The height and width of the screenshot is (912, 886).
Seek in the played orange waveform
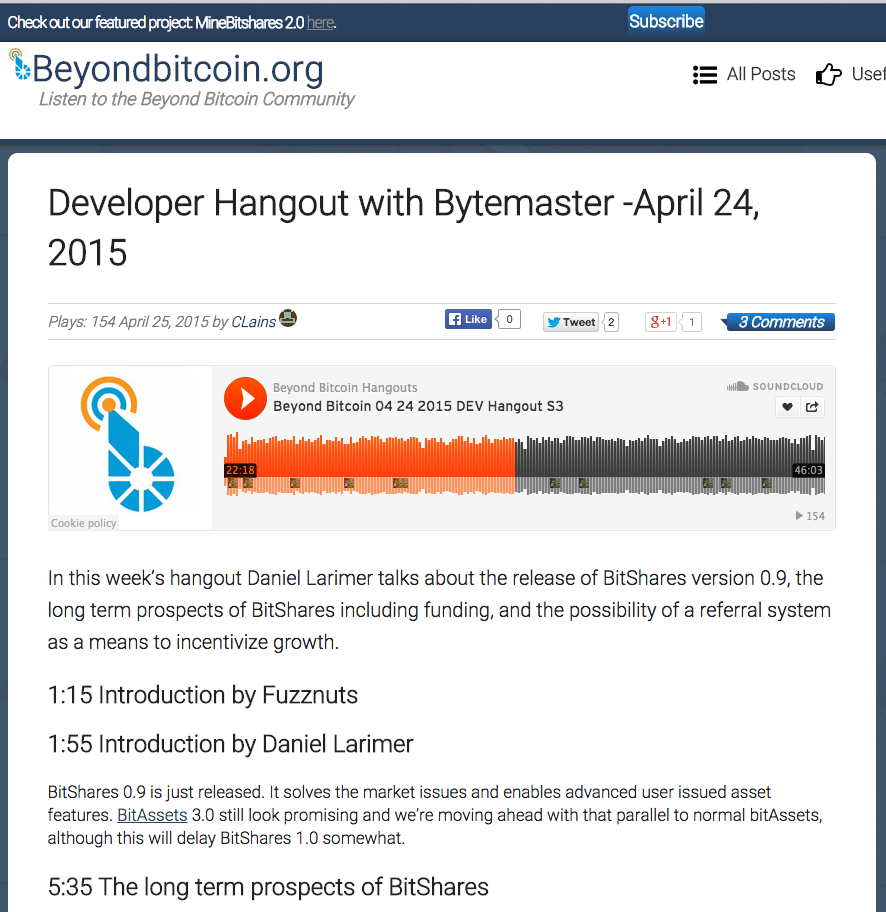(370, 464)
